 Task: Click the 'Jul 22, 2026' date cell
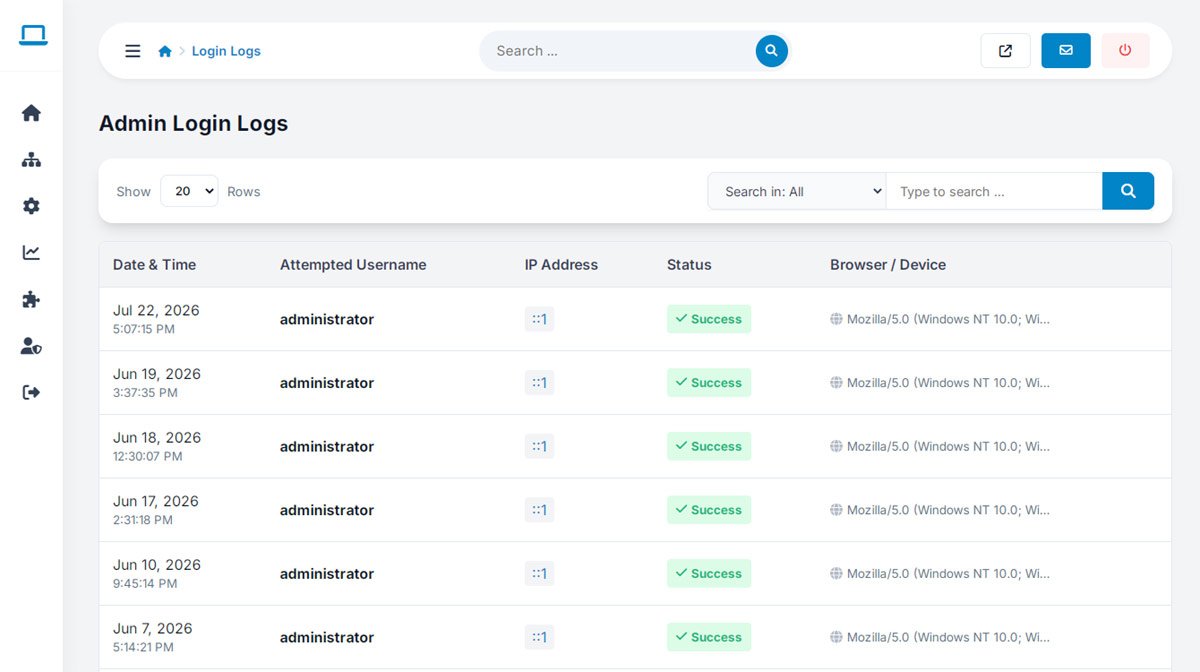[156, 311]
